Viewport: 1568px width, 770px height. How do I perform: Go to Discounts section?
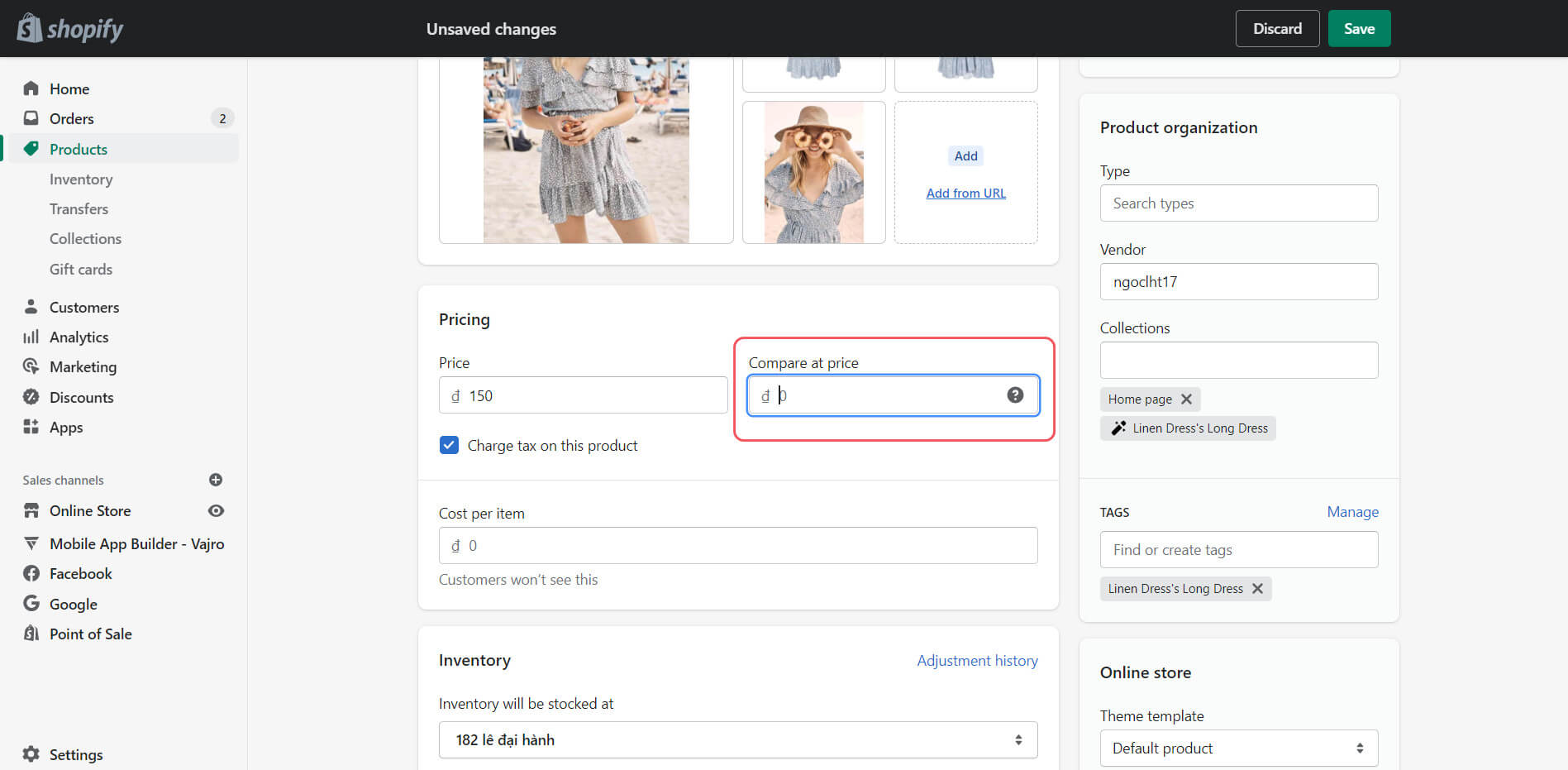coord(81,397)
